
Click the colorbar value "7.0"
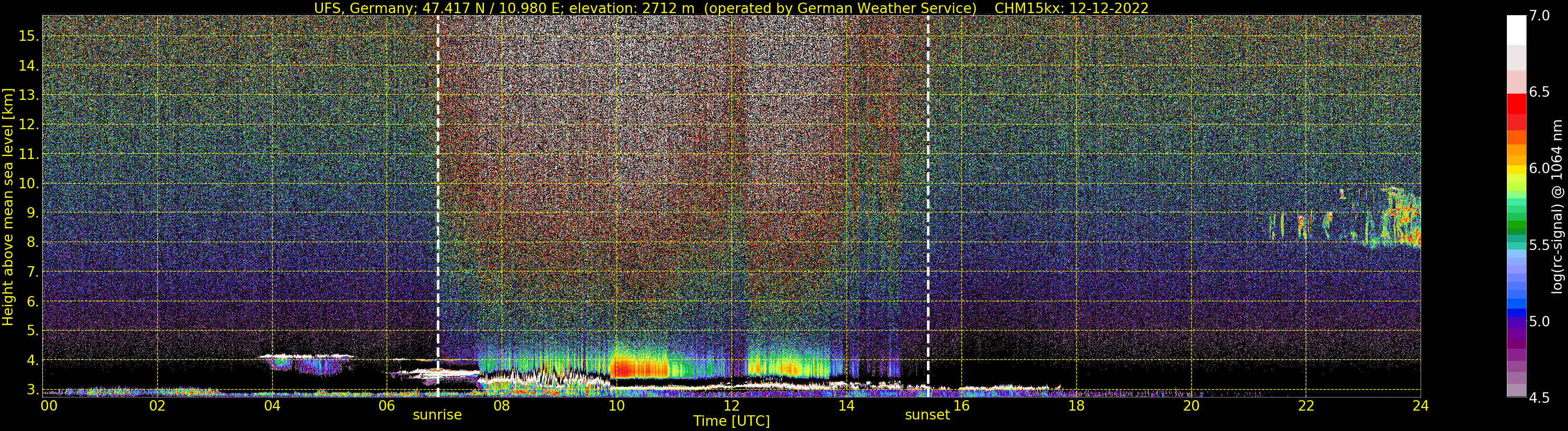tap(1539, 16)
